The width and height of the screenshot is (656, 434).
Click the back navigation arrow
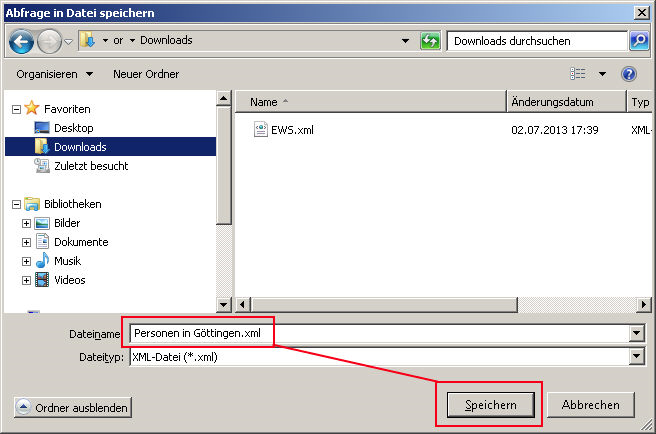pos(22,41)
